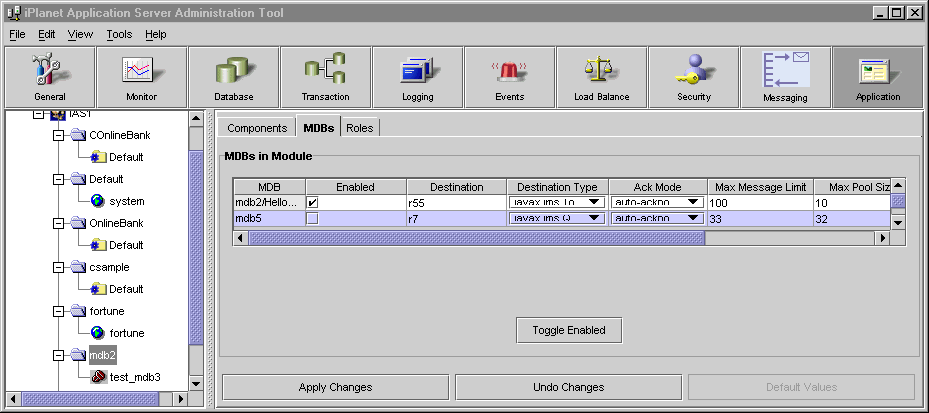Select the Default module icon under OnlineBank

click(98, 245)
